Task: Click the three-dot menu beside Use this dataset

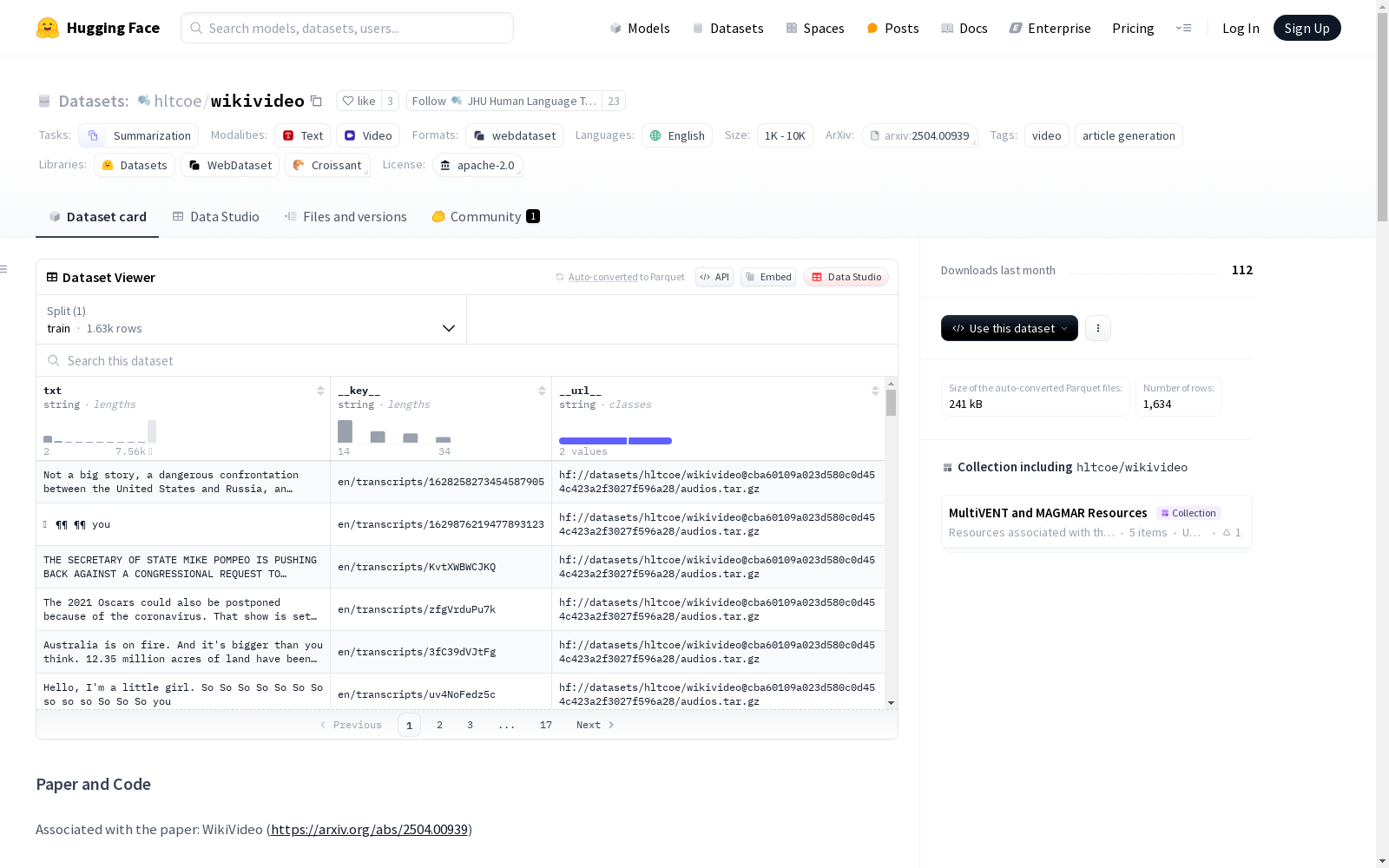Action: (x=1098, y=328)
